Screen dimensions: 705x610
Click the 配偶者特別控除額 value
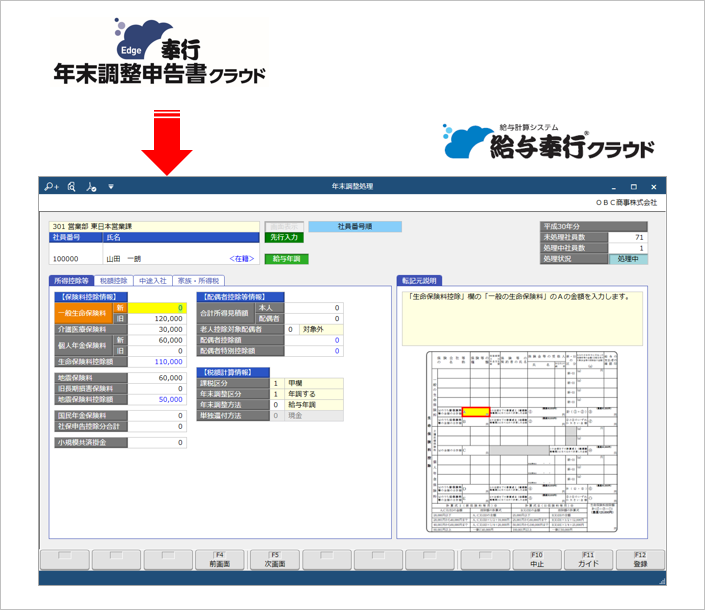click(x=314, y=351)
